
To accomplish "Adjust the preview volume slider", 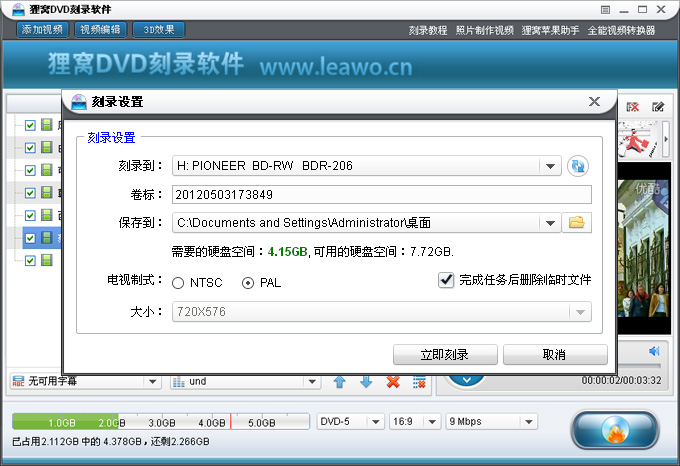I will 640,366.
